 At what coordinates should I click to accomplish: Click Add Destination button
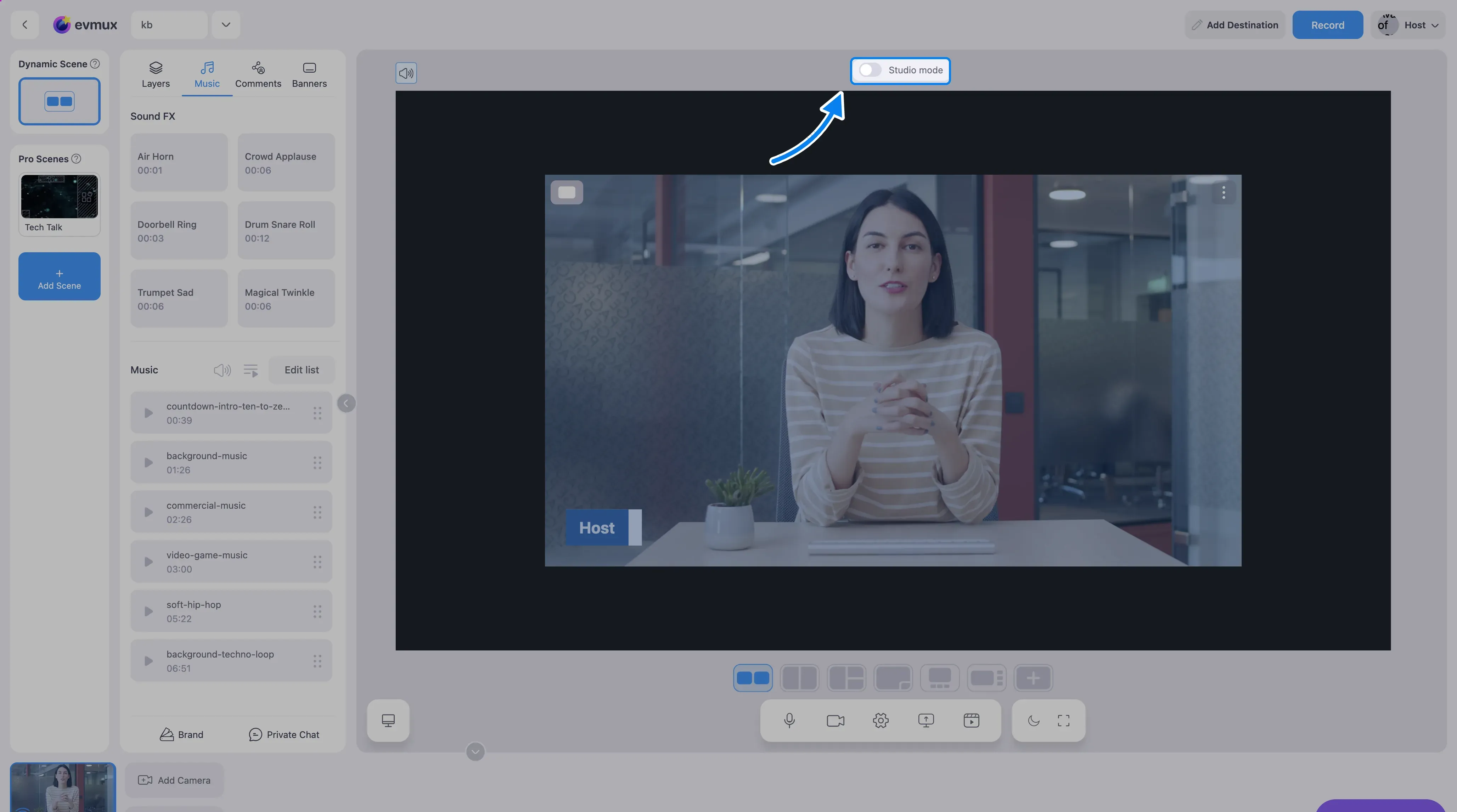pyautogui.click(x=1235, y=25)
